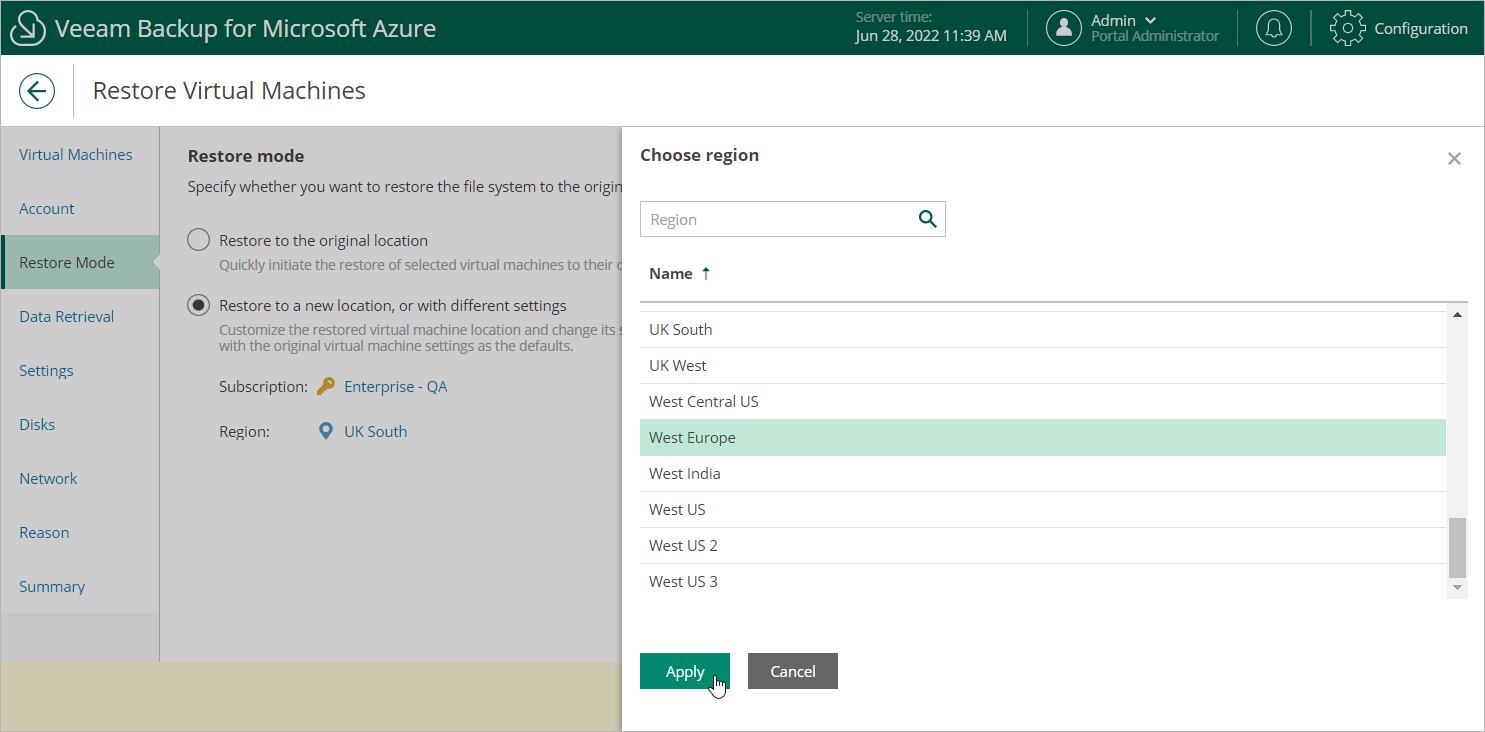Viewport: 1485px width, 732px height.
Task: Click the Choose region heading
Action: point(699,155)
